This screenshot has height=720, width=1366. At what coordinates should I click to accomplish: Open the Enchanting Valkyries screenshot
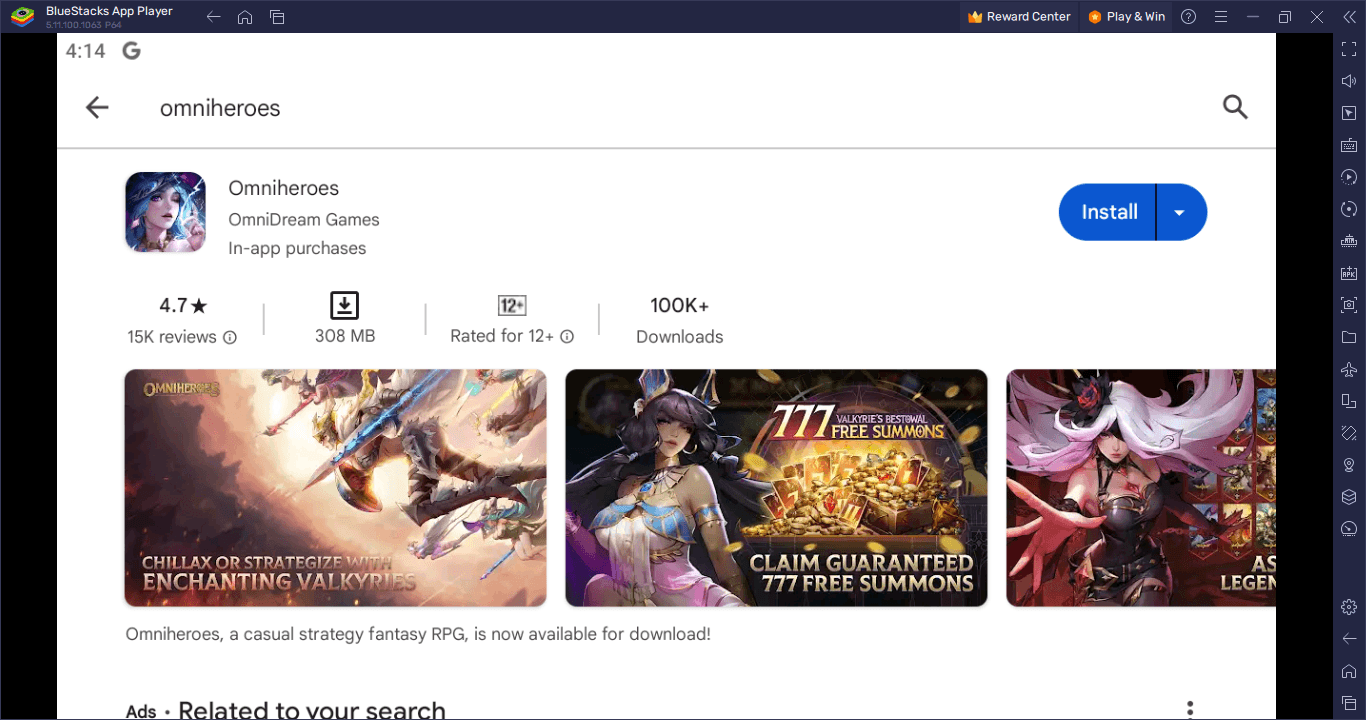(x=335, y=488)
